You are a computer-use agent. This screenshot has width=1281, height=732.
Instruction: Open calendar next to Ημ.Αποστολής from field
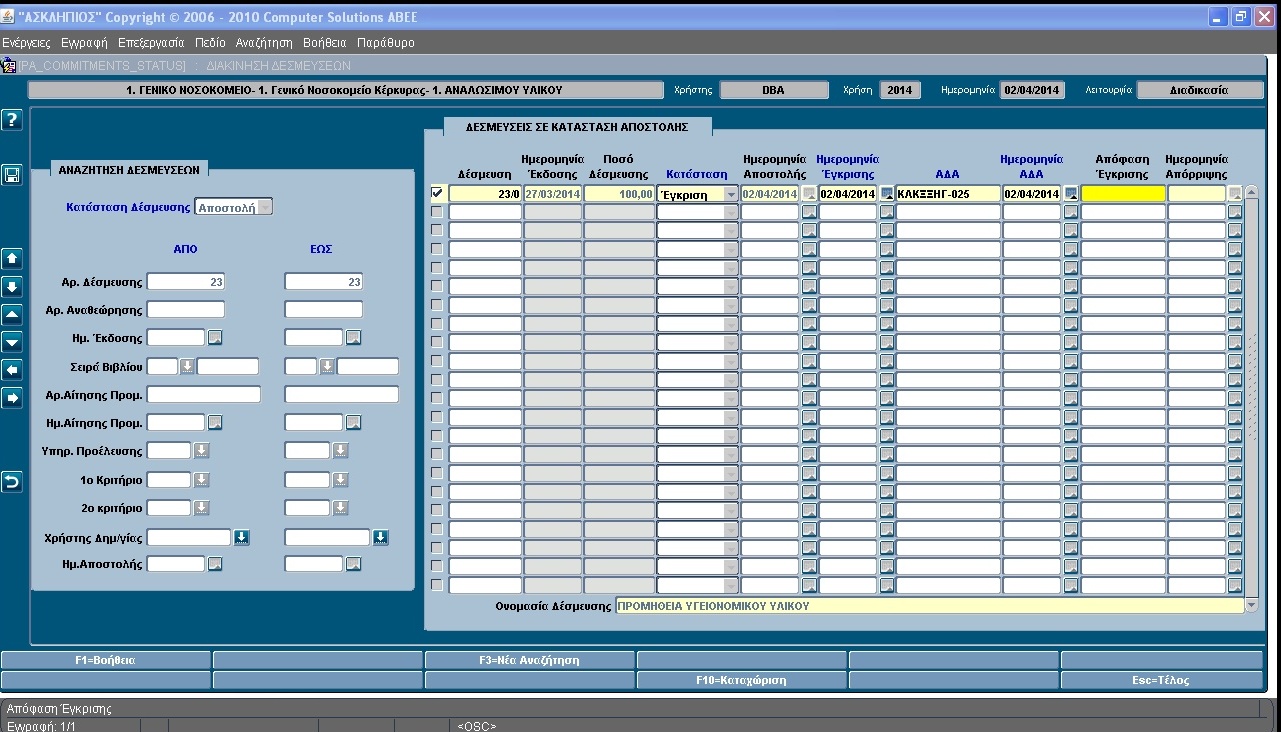click(x=215, y=564)
